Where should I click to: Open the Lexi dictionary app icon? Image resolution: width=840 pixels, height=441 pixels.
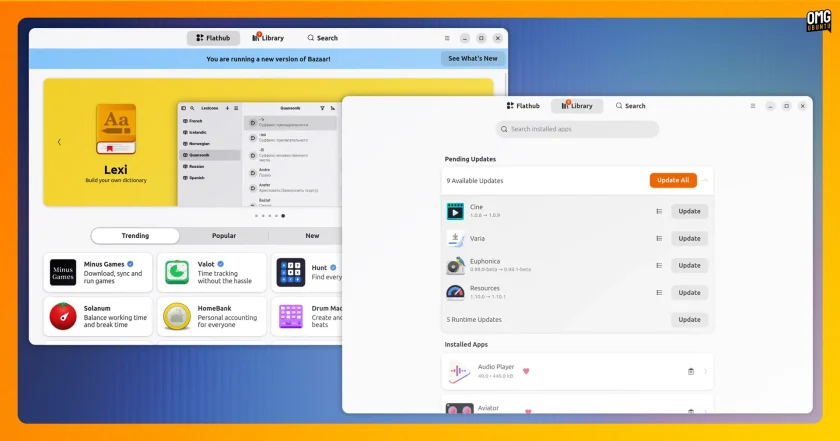116,129
